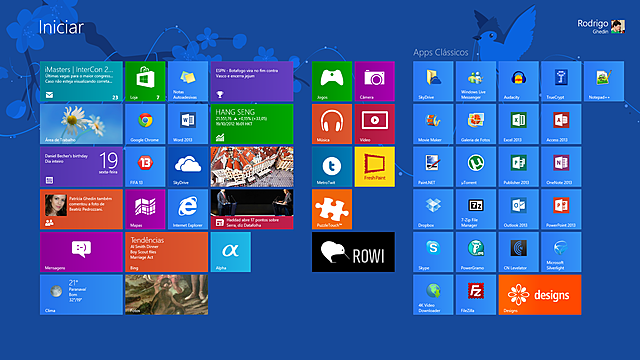
Task: Launch PuzzleTouch tile
Action: (x=332, y=209)
